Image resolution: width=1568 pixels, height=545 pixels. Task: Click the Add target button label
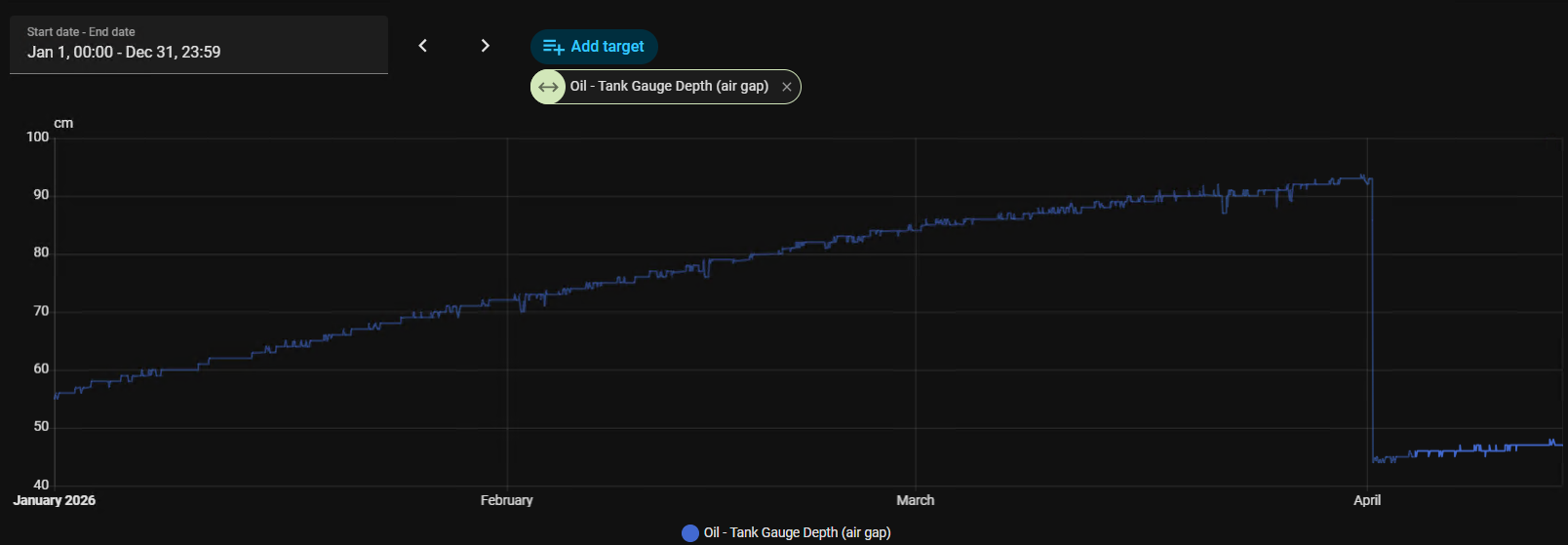(x=607, y=47)
